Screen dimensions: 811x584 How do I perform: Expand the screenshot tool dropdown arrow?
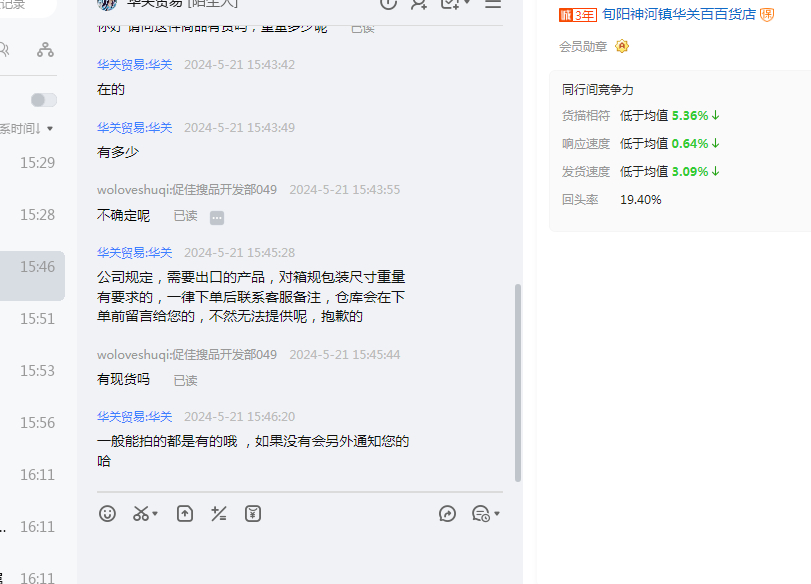156,514
